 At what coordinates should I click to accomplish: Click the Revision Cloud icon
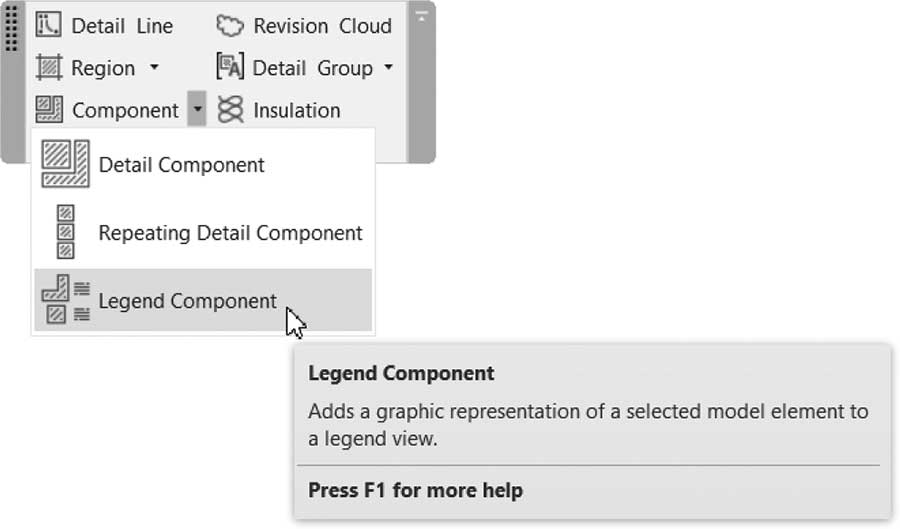tap(230, 26)
